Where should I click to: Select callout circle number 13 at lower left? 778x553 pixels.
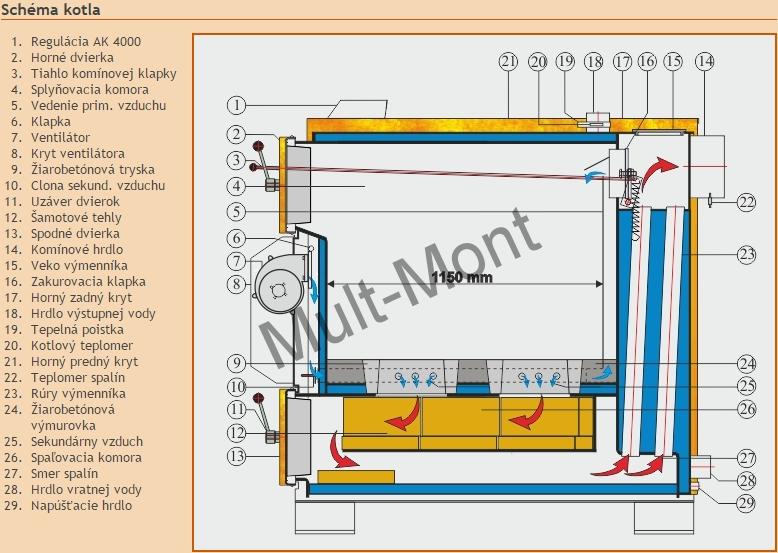236,456
